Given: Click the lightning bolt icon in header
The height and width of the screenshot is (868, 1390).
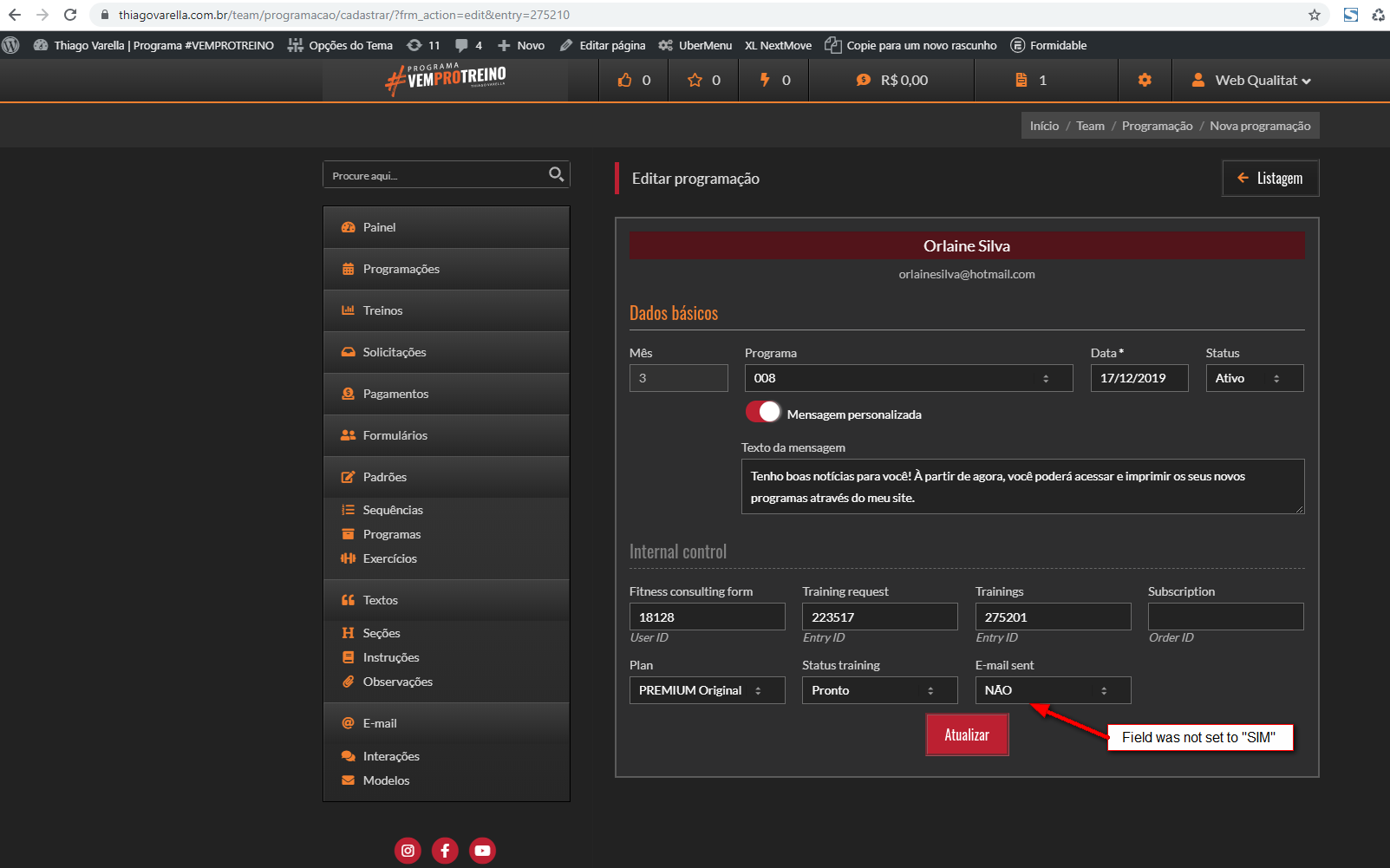Looking at the screenshot, I should tap(765, 81).
